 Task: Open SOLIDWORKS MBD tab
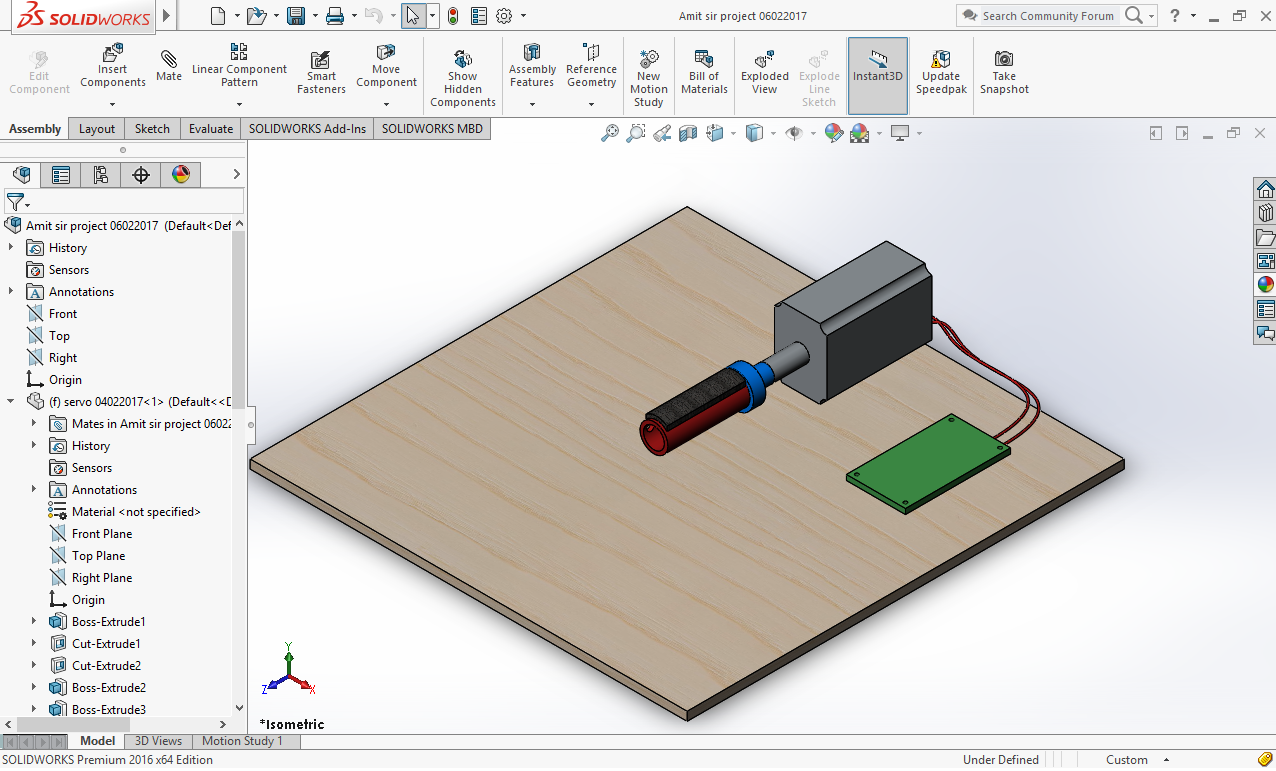tap(432, 128)
